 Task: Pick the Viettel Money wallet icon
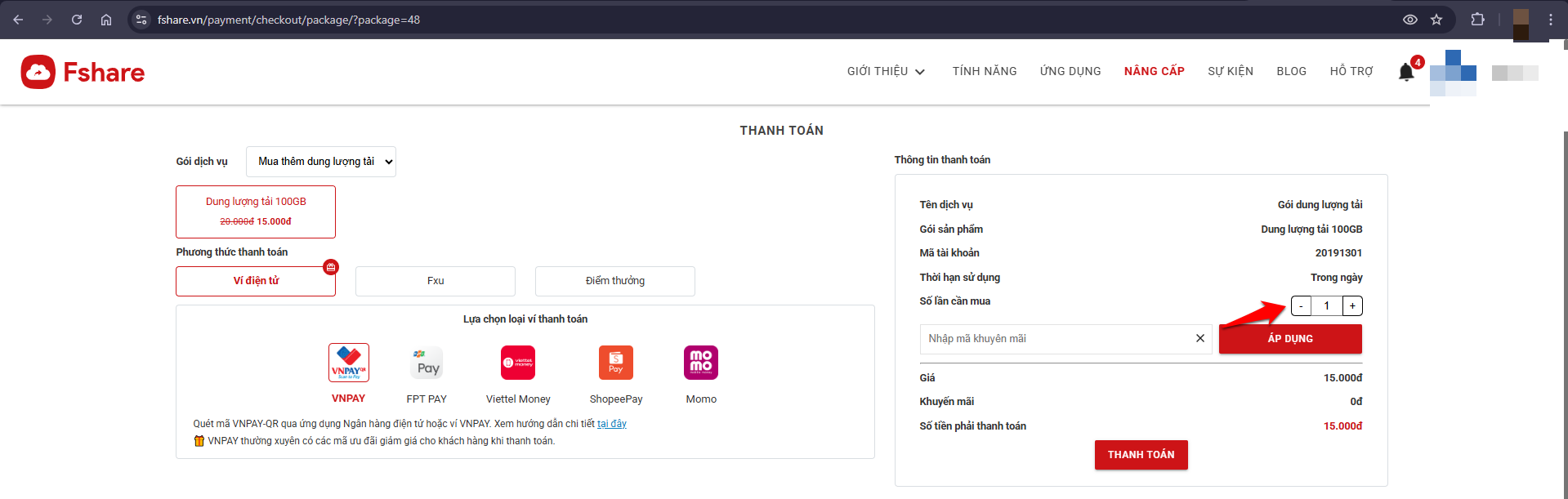pos(518,363)
